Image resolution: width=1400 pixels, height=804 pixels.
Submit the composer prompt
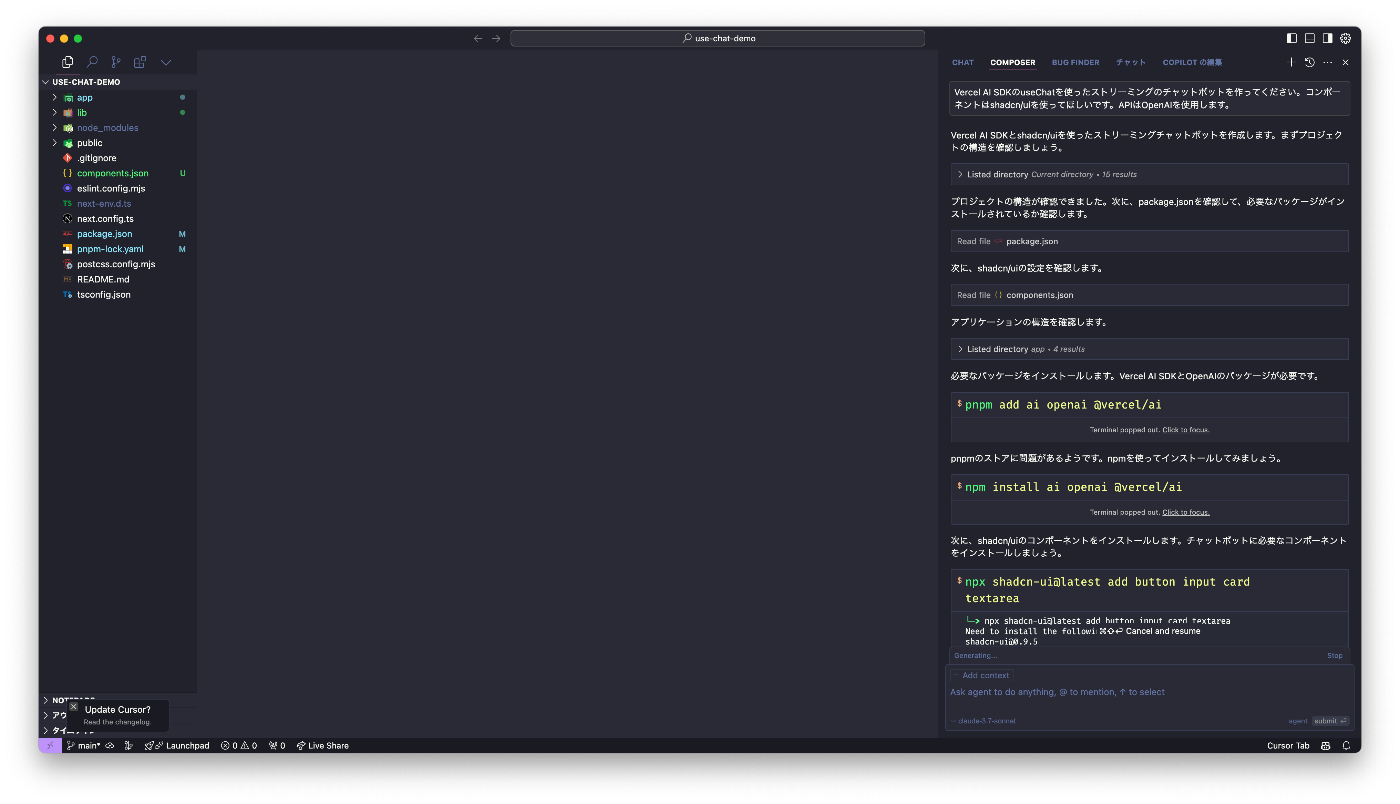pos(1331,720)
